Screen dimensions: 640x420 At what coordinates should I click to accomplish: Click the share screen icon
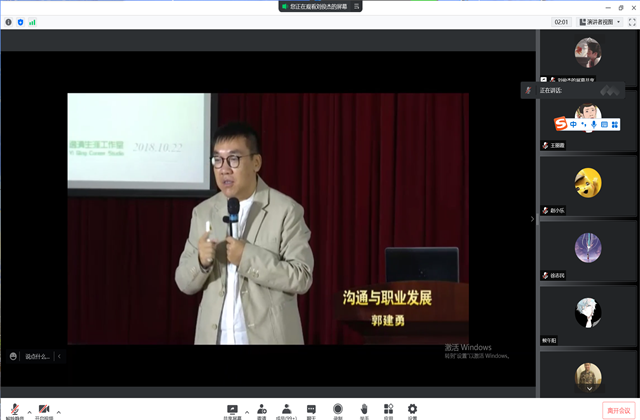(x=233, y=408)
